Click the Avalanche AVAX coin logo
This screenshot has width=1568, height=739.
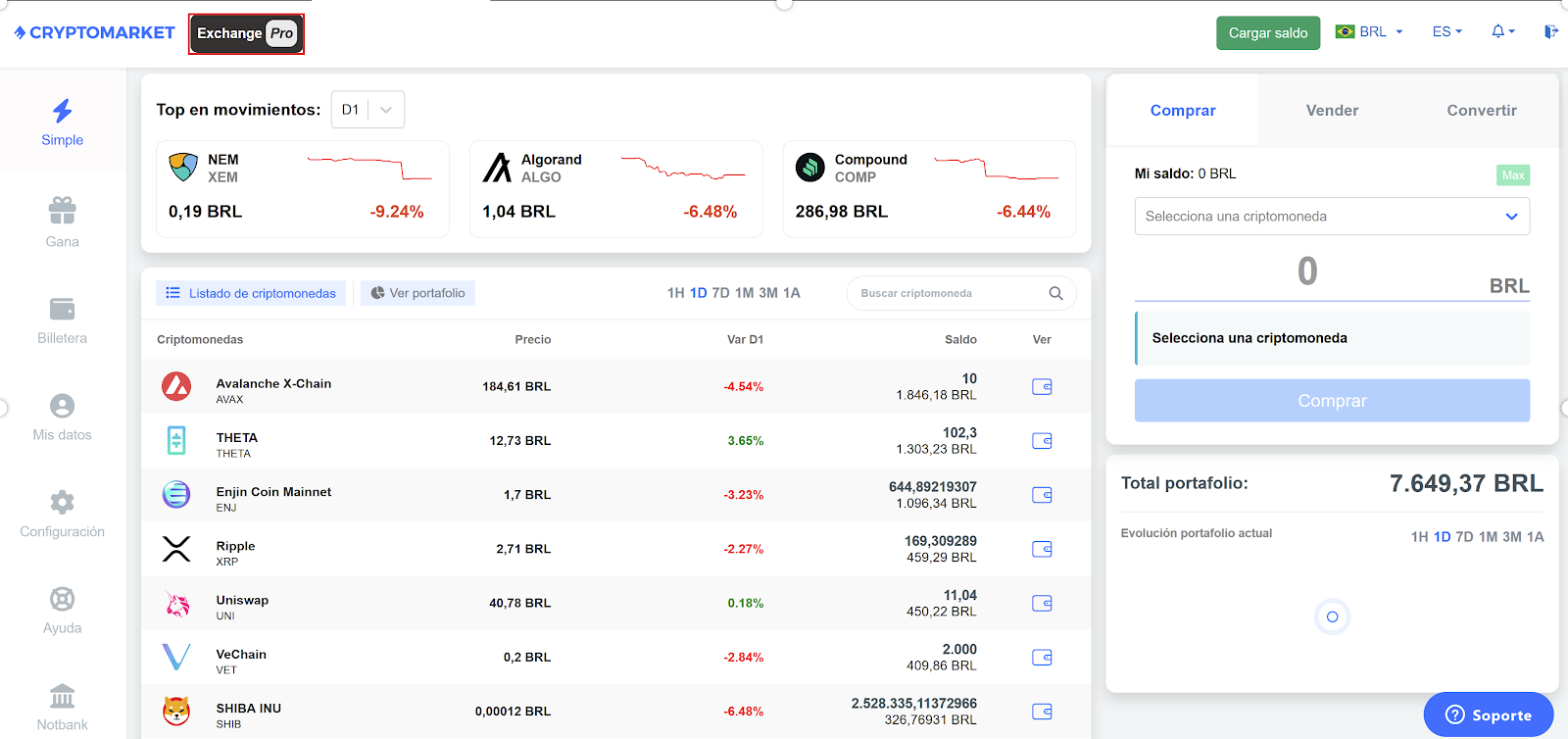click(x=176, y=387)
